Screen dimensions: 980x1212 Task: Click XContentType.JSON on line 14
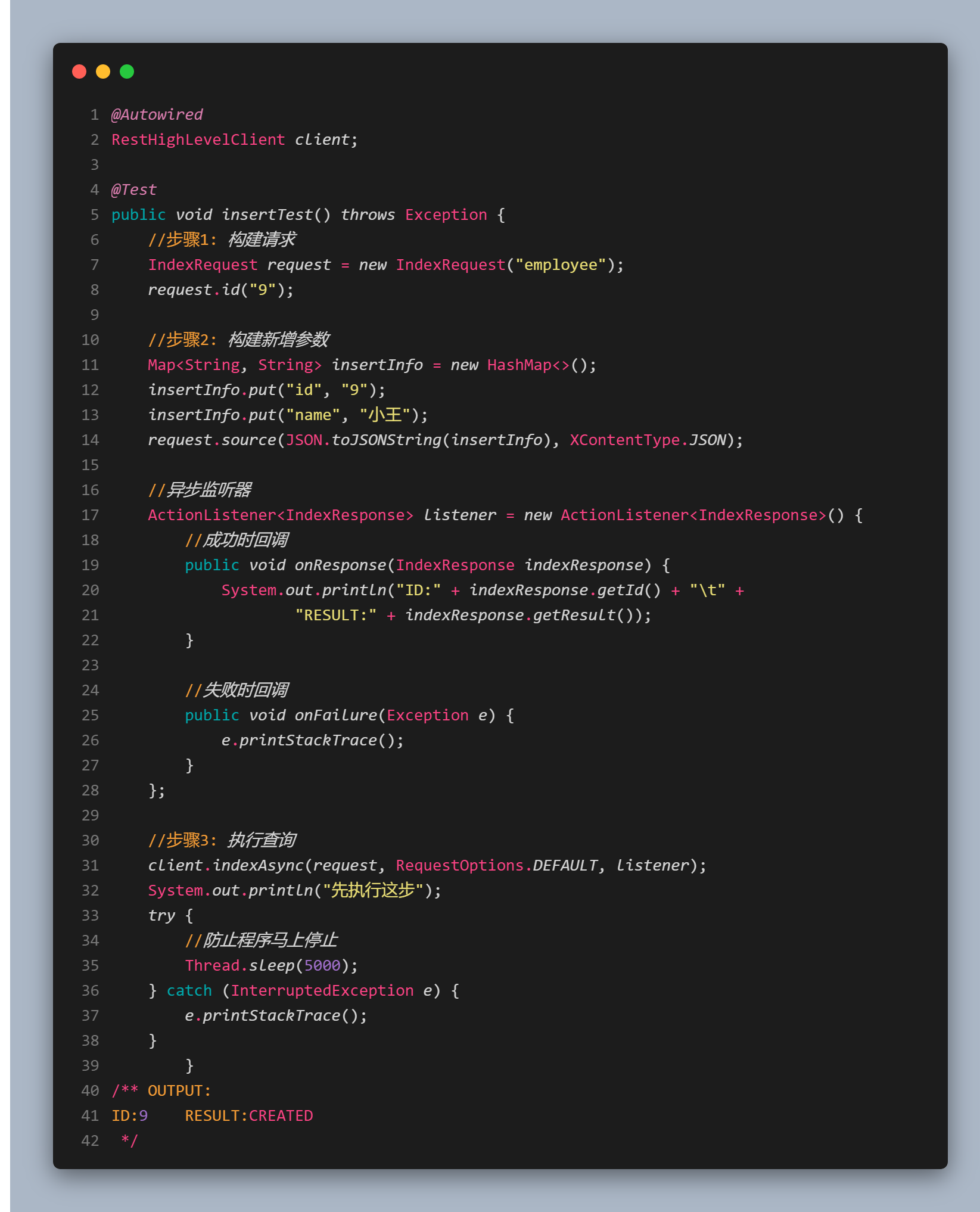(648, 440)
